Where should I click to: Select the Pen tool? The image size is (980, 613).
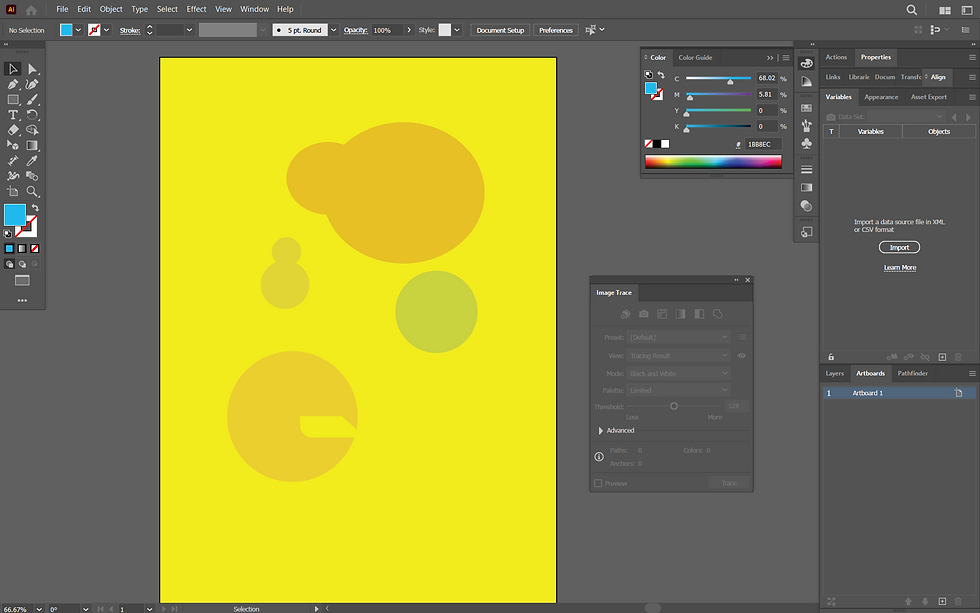coord(12,84)
